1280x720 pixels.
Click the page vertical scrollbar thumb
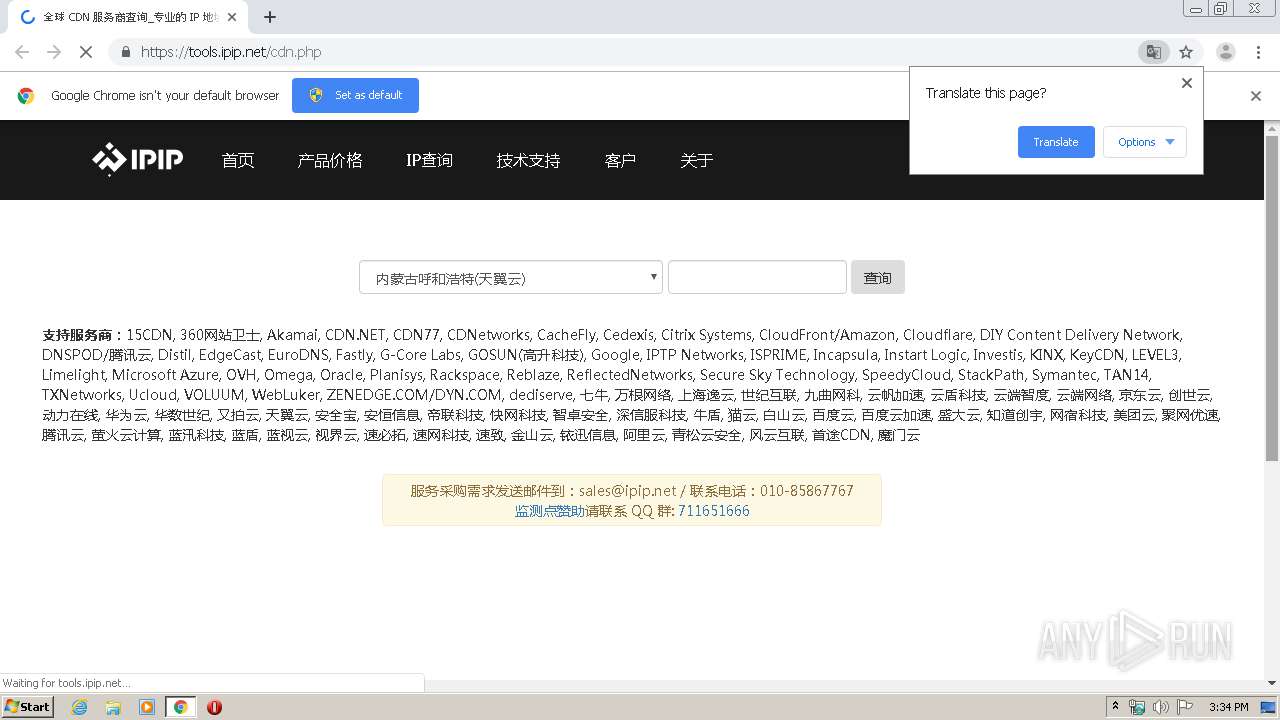[1272, 300]
